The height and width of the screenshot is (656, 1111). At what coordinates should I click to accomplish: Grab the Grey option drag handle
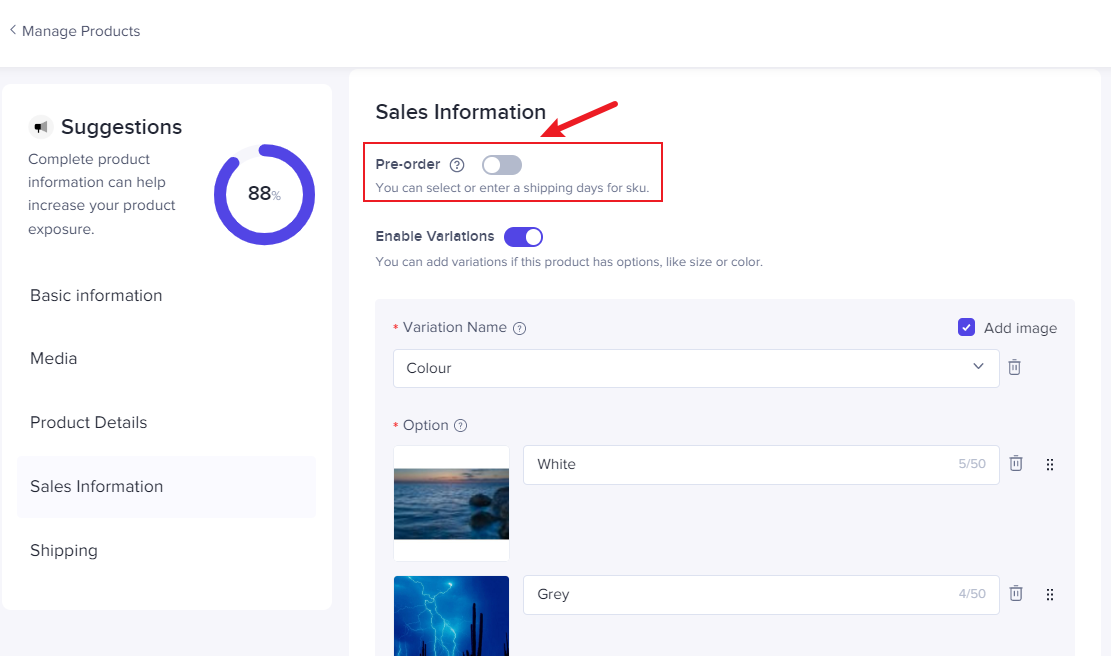pos(1049,593)
